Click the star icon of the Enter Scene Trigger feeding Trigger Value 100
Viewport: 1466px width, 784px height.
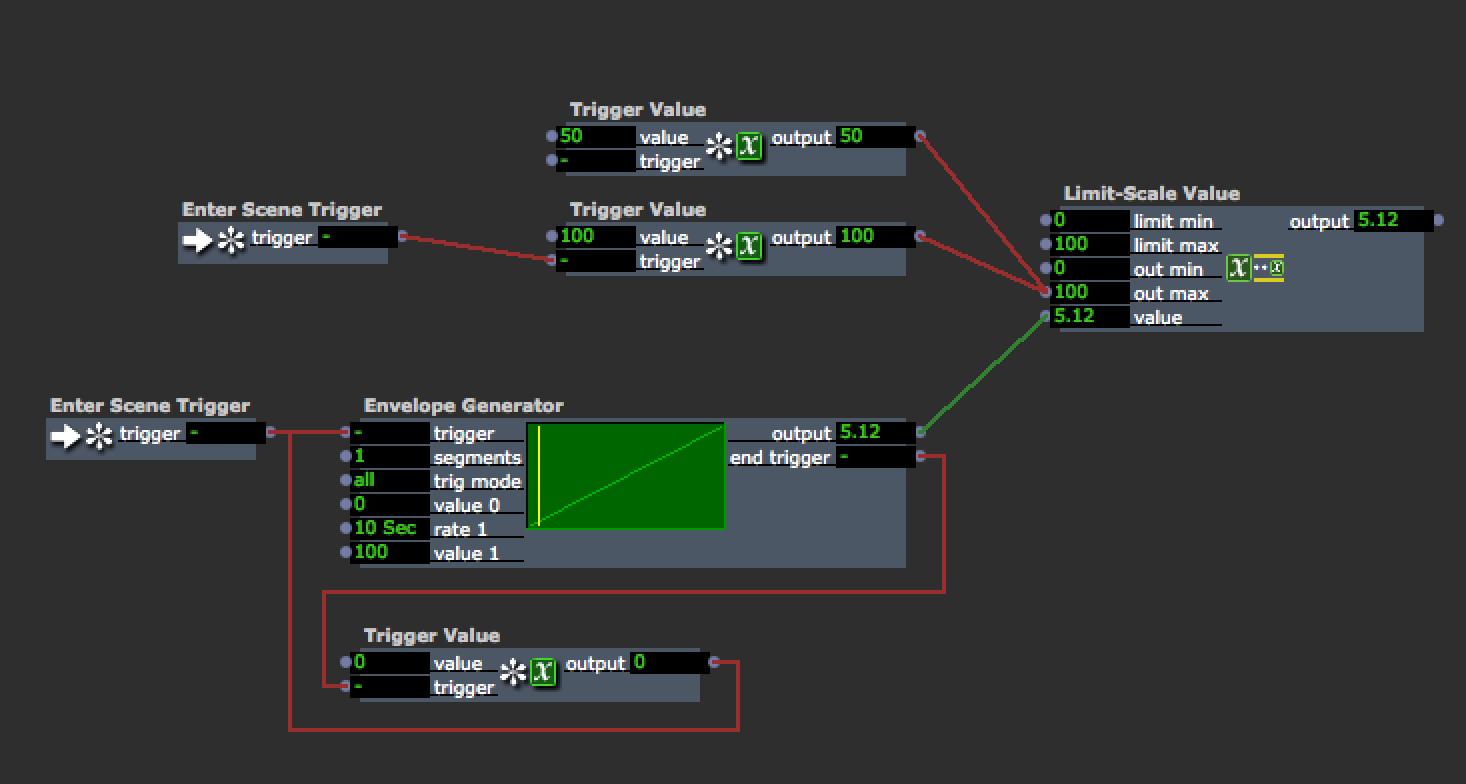pyautogui.click(x=230, y=240)
